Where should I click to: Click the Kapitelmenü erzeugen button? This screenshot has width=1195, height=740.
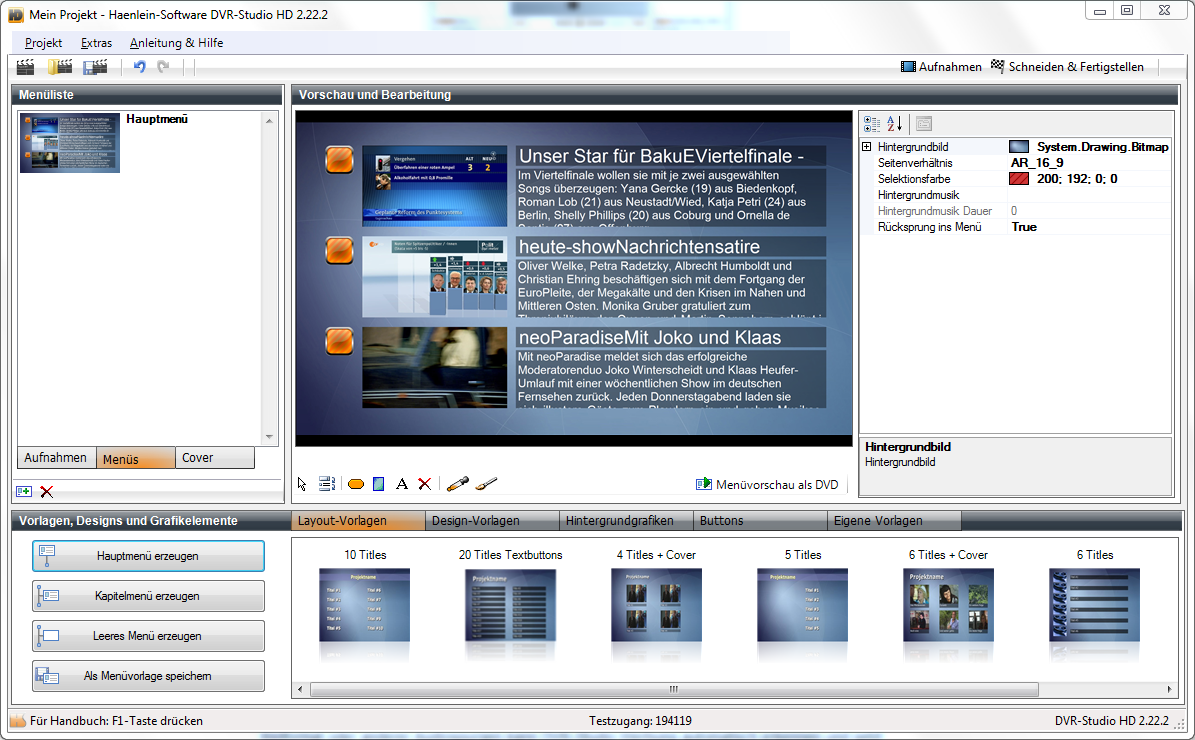[x=148, y=596]
